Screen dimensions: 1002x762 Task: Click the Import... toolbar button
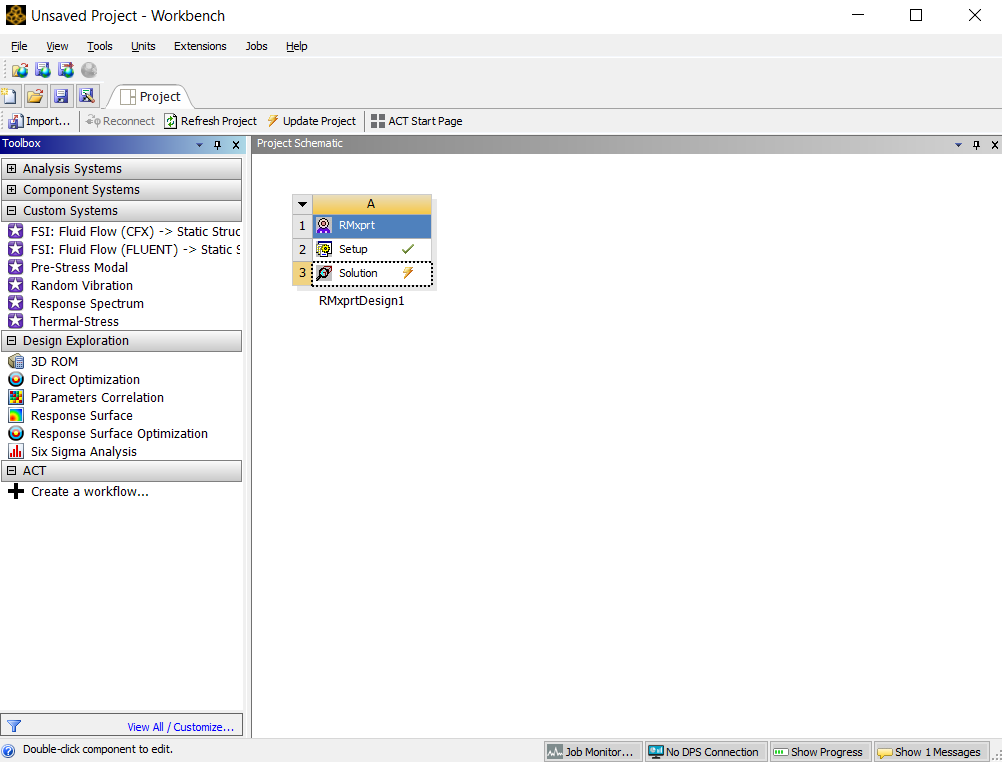point(40,121)
